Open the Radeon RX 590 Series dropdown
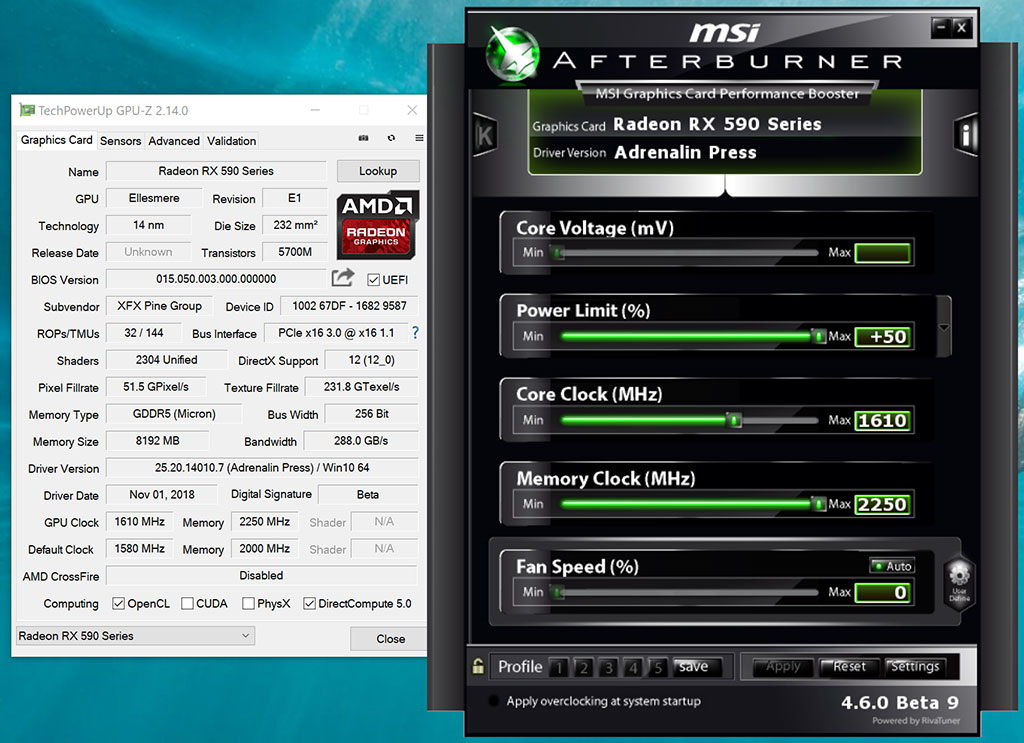 pyautogui.click(x=135, y=635)
